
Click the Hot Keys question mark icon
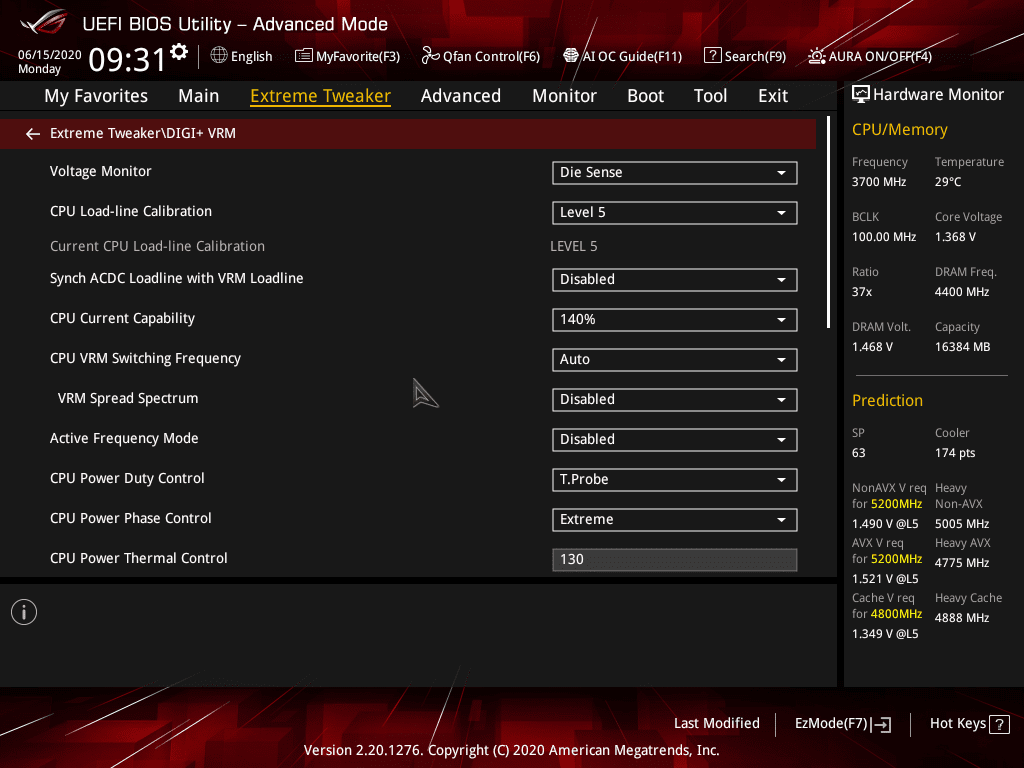(999, 724)
